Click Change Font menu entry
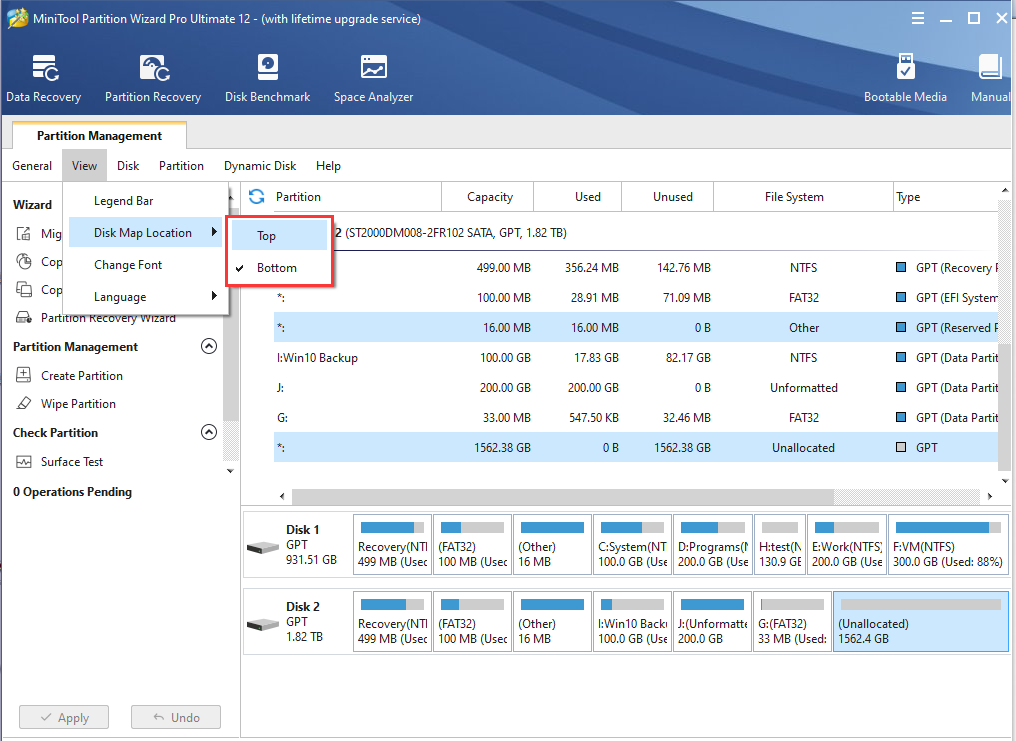 pyautogui.click(x=128, y=265)
